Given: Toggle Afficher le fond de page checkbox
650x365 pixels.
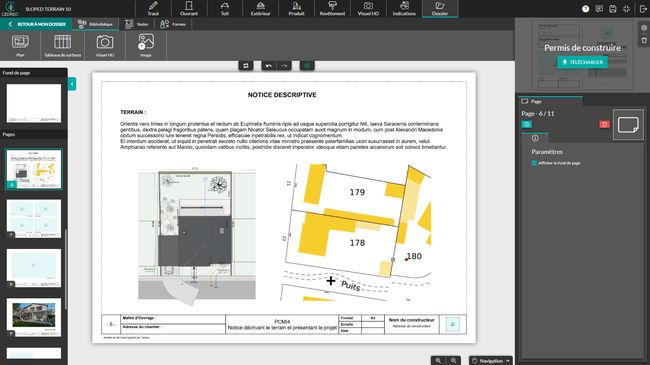Looking at the screenshot, I should (534, 163).
